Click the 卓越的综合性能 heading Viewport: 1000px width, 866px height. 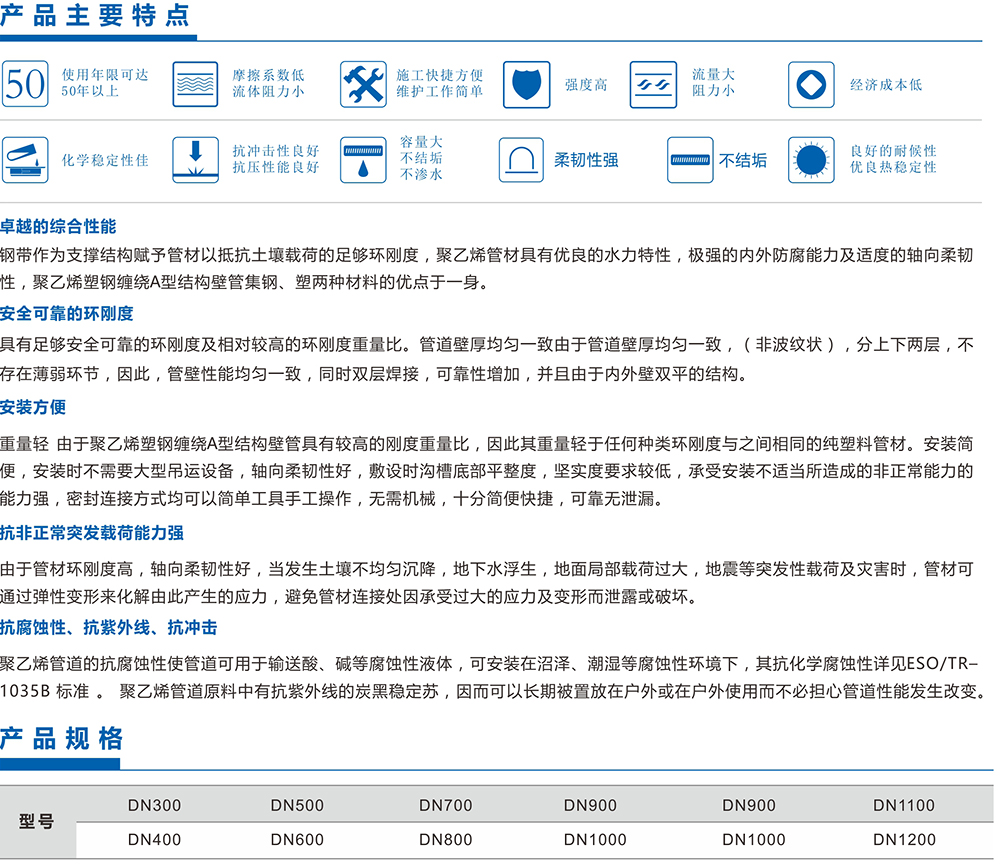tap(58, 227)
